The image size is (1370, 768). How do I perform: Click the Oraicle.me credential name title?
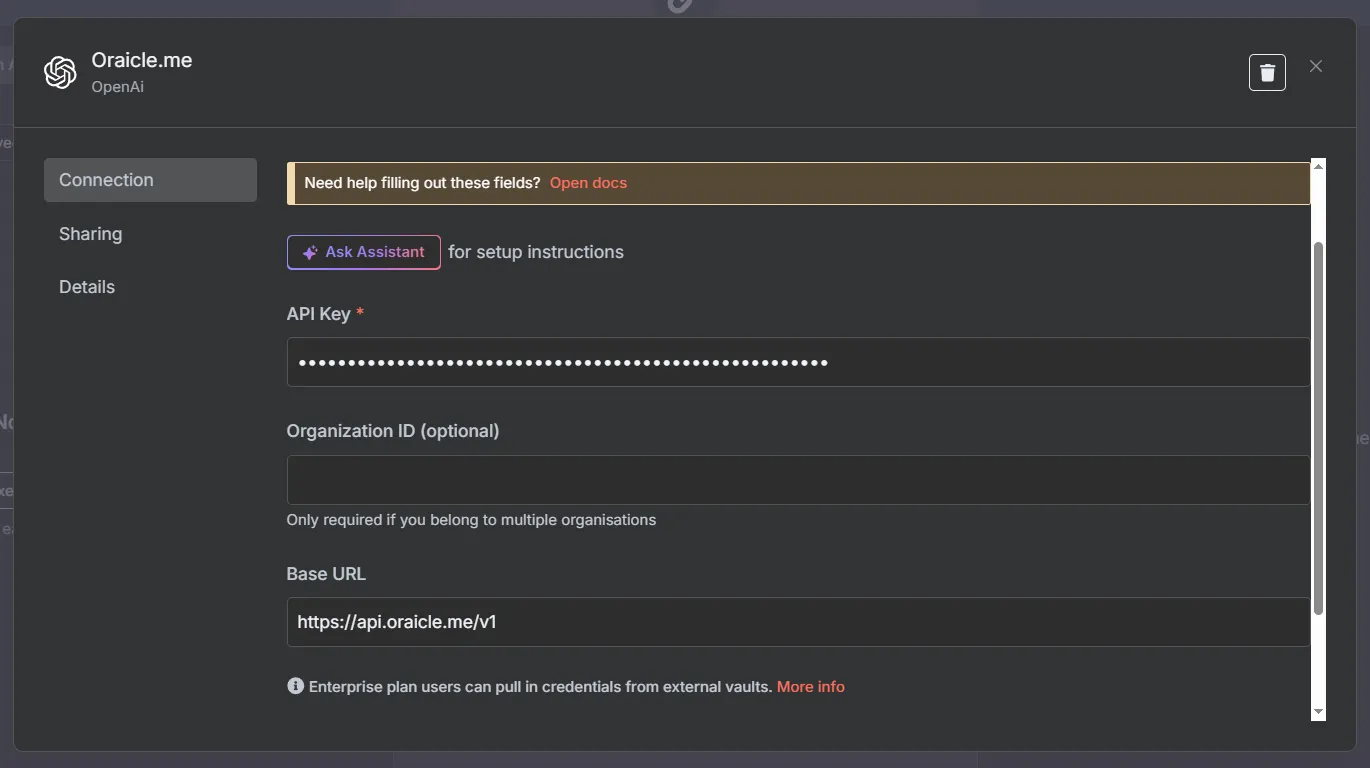[x=142, y=60]
